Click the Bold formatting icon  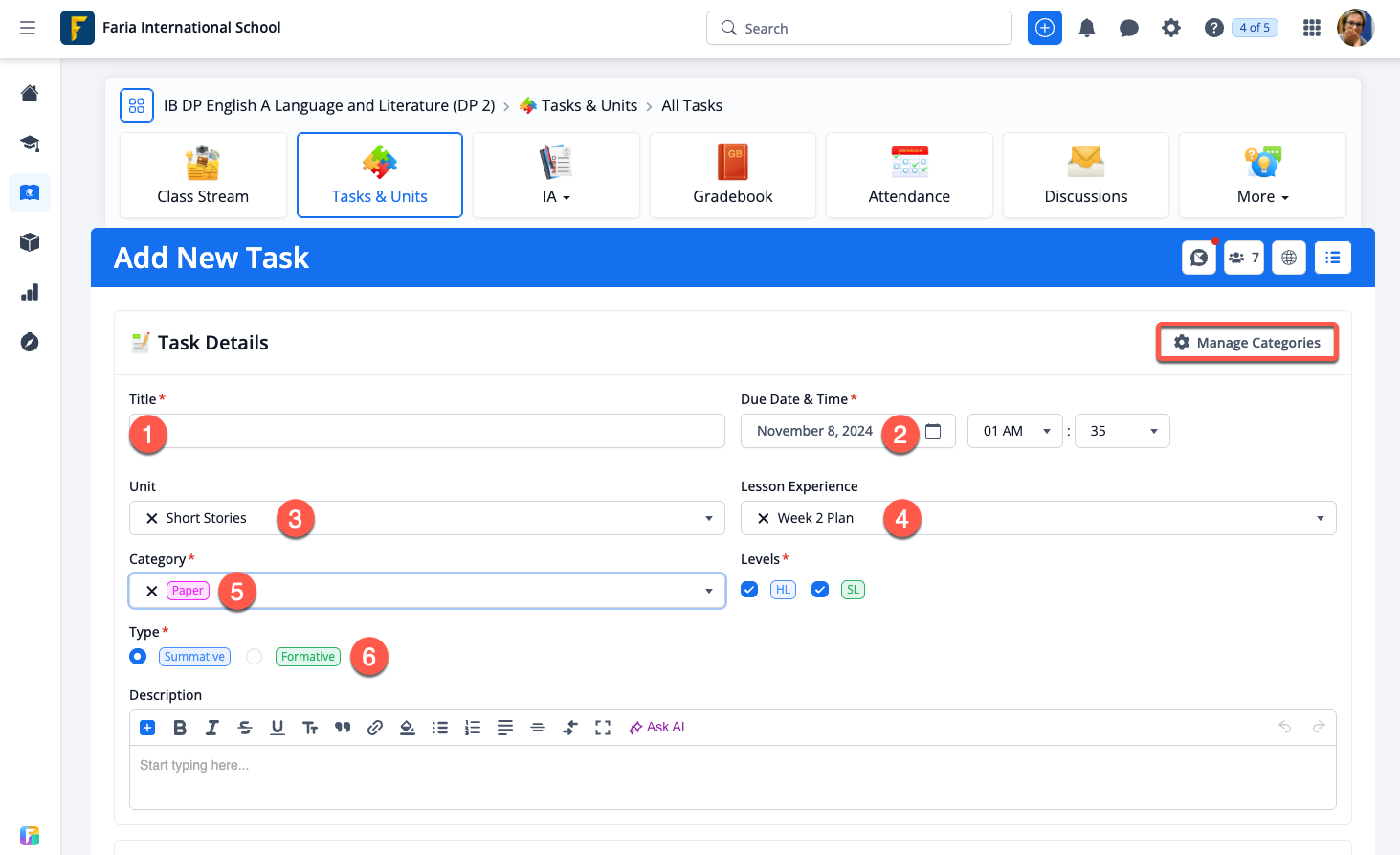[180, 728]
